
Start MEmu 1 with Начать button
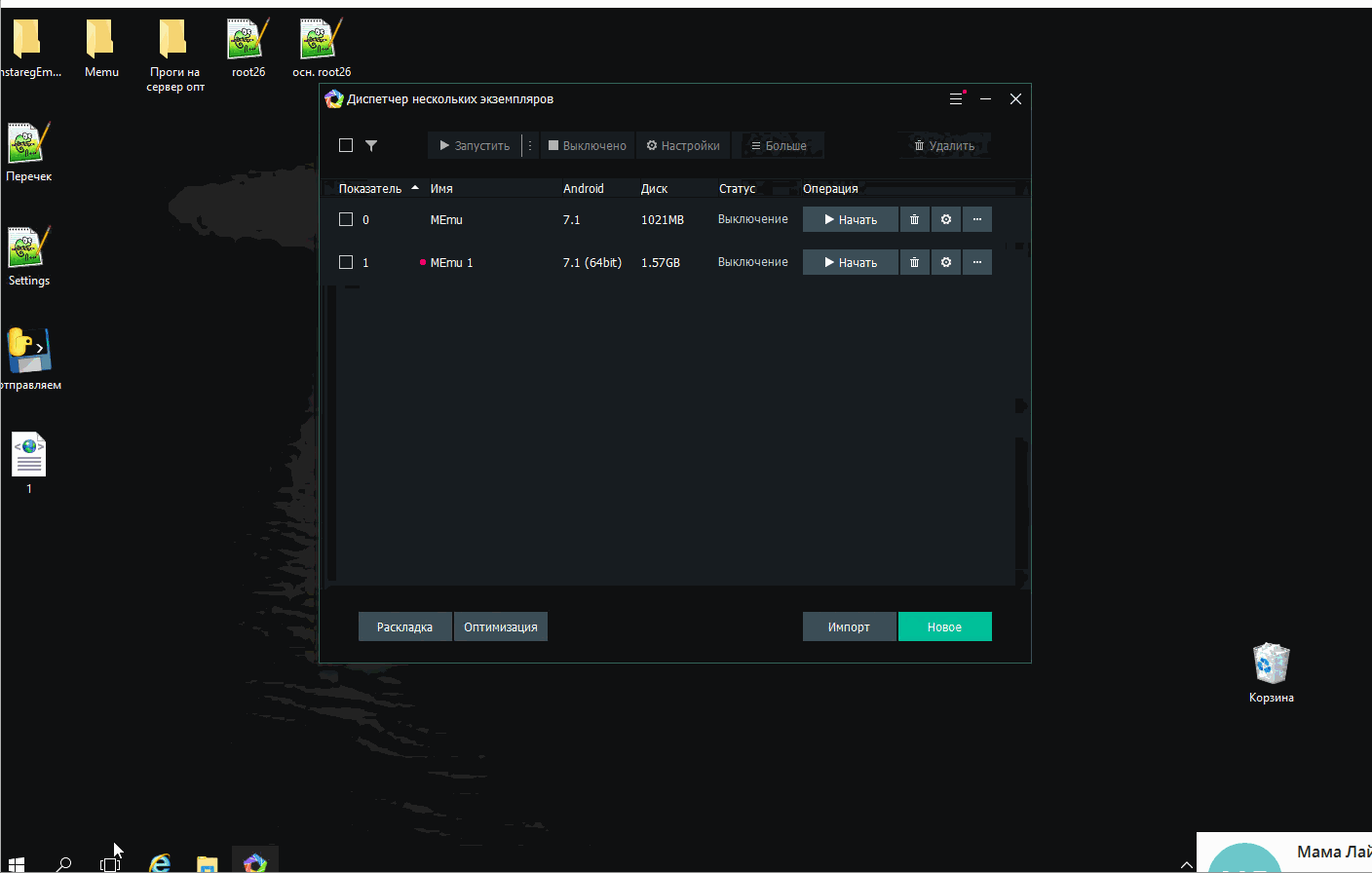click(850, 262)
